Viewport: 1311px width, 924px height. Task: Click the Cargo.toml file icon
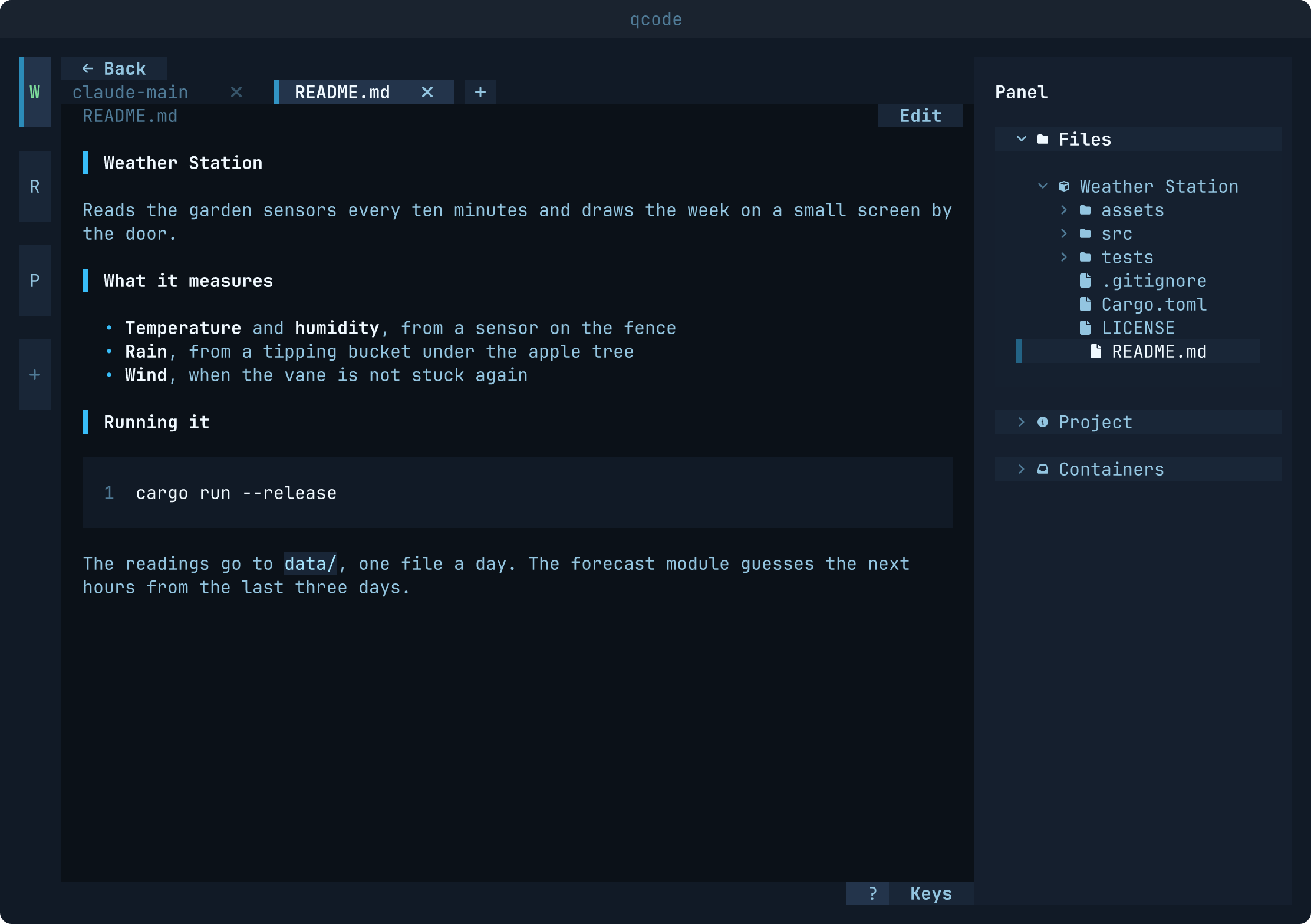click(1085, 304)
